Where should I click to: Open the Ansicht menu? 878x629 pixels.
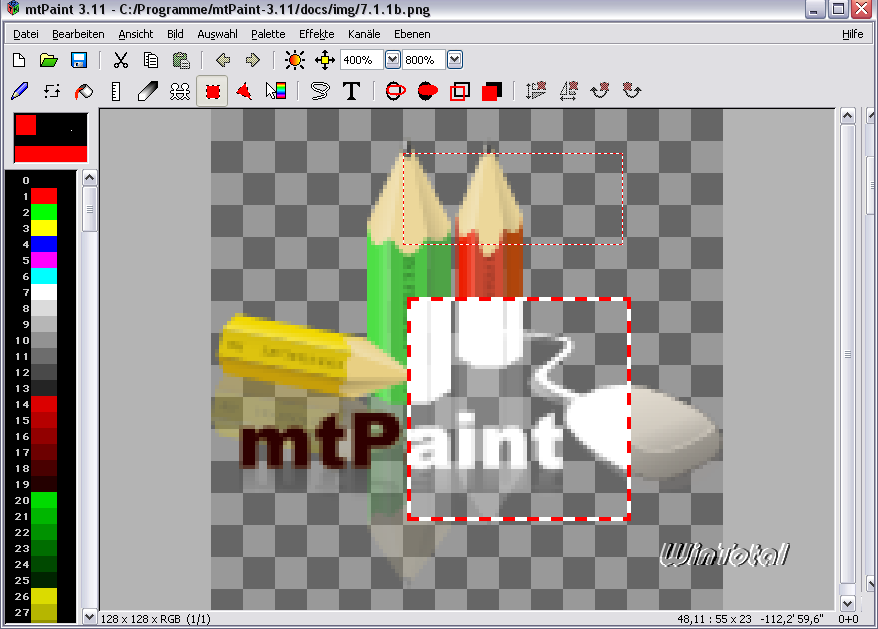136,34
